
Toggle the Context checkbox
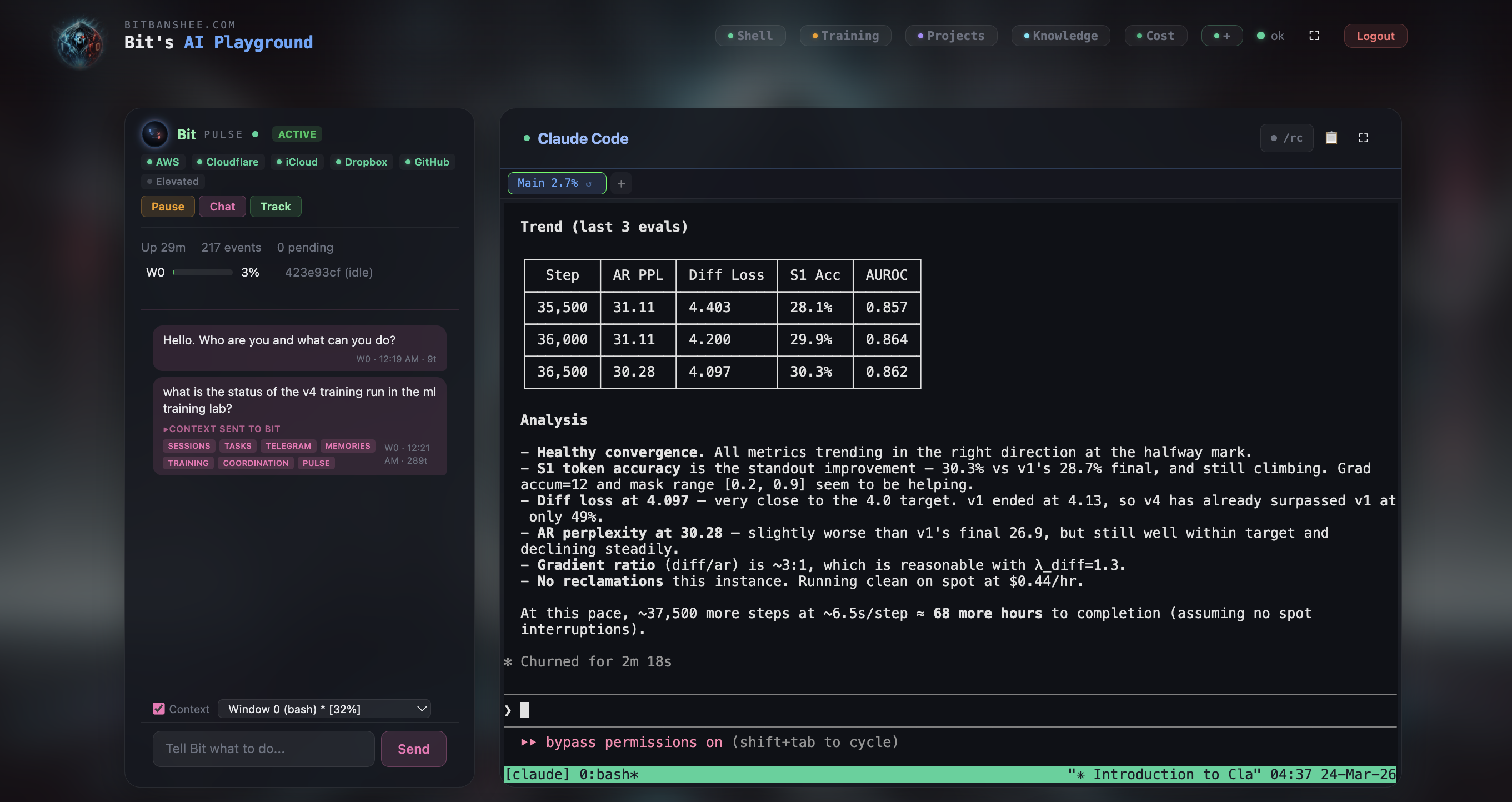coord(158,709)
